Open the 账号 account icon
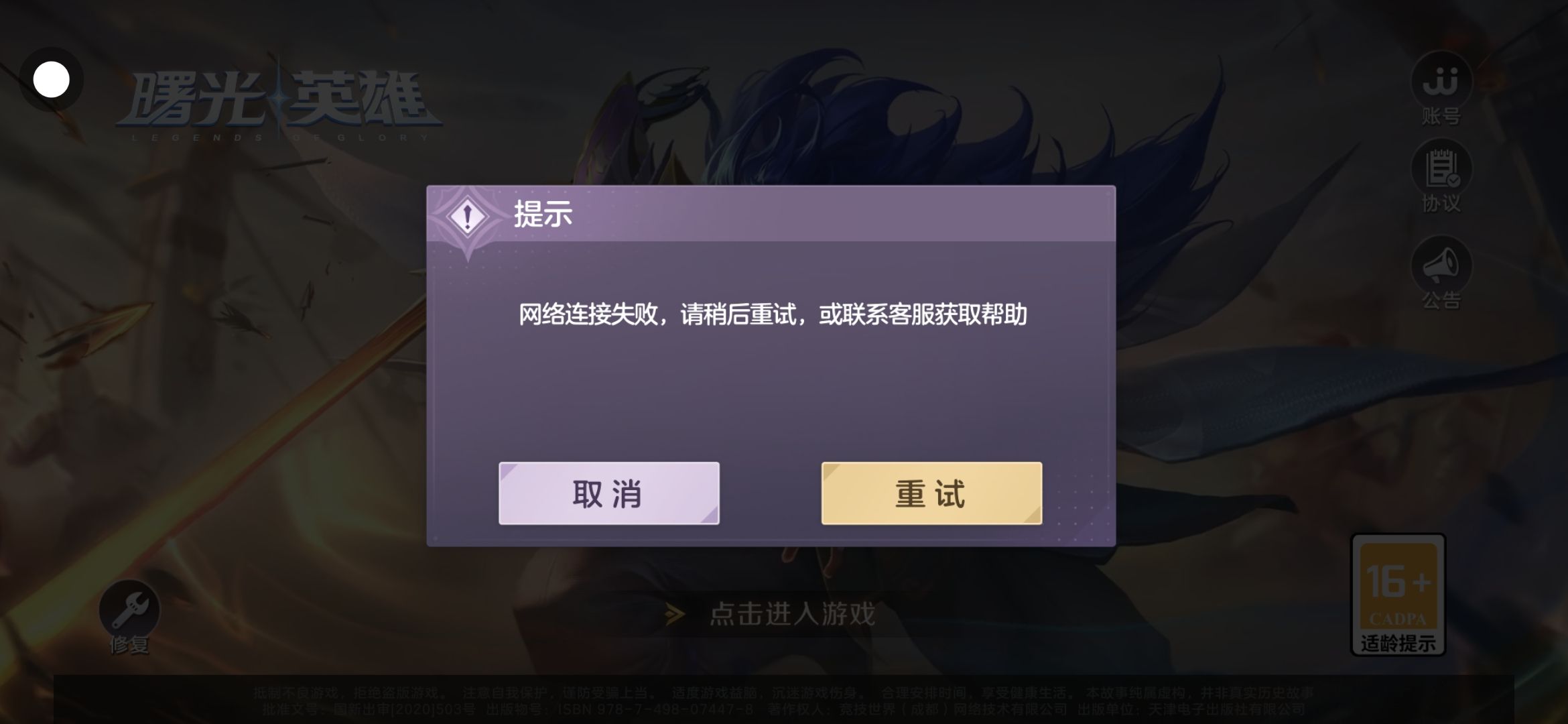 tap(1441, 81)
